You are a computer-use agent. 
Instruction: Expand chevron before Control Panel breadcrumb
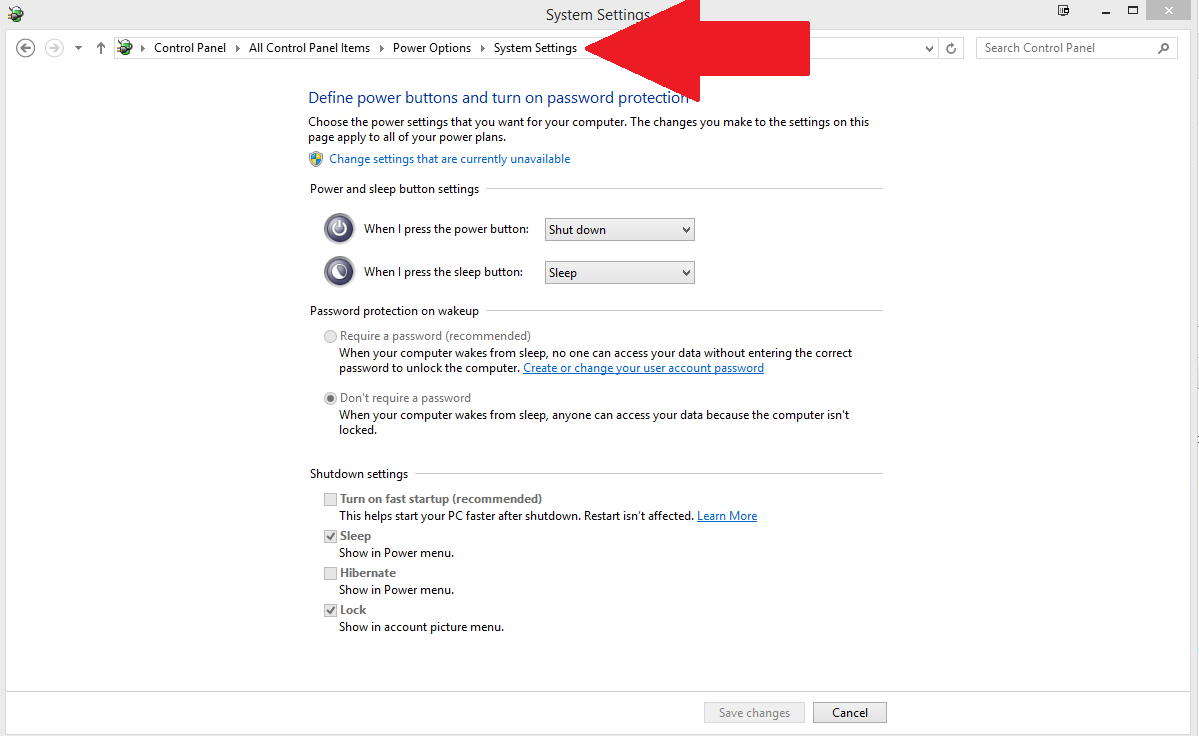click(x=142, y=48)
